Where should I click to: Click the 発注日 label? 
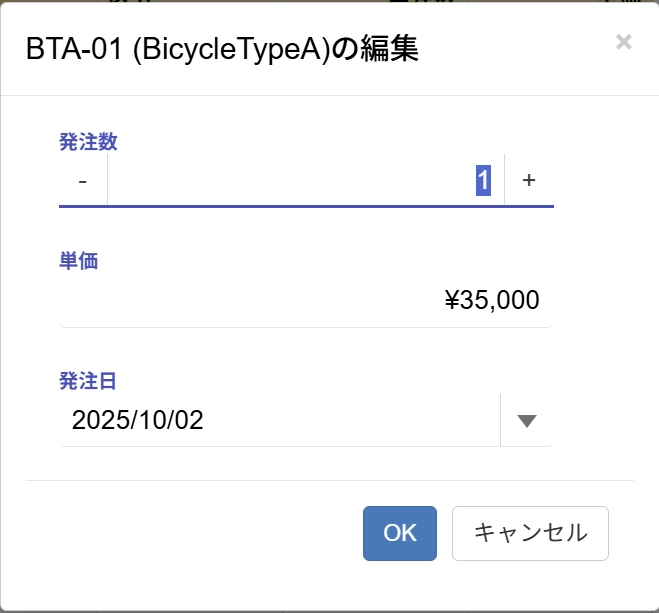[x=88, y=381]
